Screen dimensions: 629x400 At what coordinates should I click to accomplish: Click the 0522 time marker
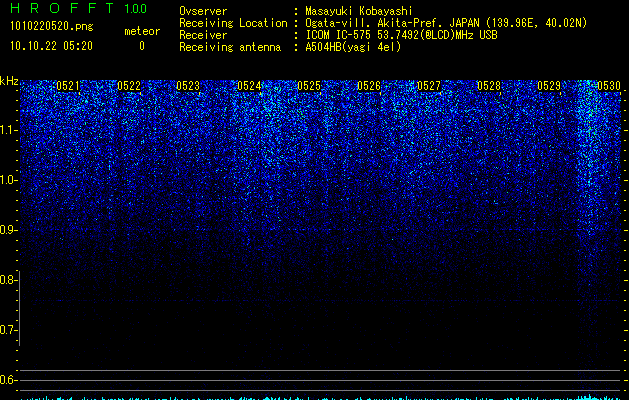coord(129,86)
